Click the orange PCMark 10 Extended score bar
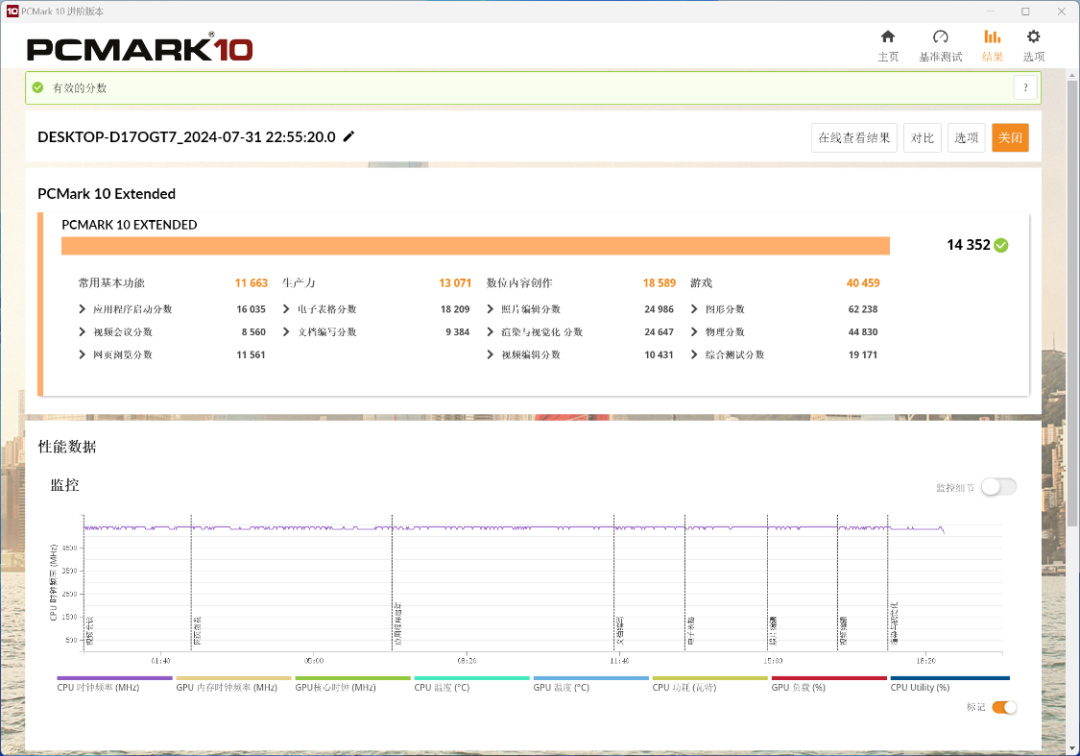Screen dimensions: 1080x756 [475, 246]
